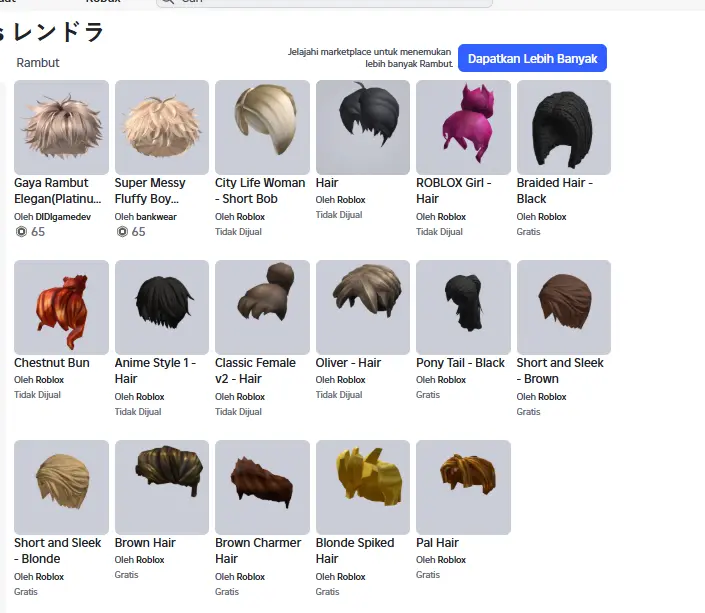This screenshot has height=613, width=705.
Task: Follow the Pony Tail - Black title link
Action: [460, 362]
